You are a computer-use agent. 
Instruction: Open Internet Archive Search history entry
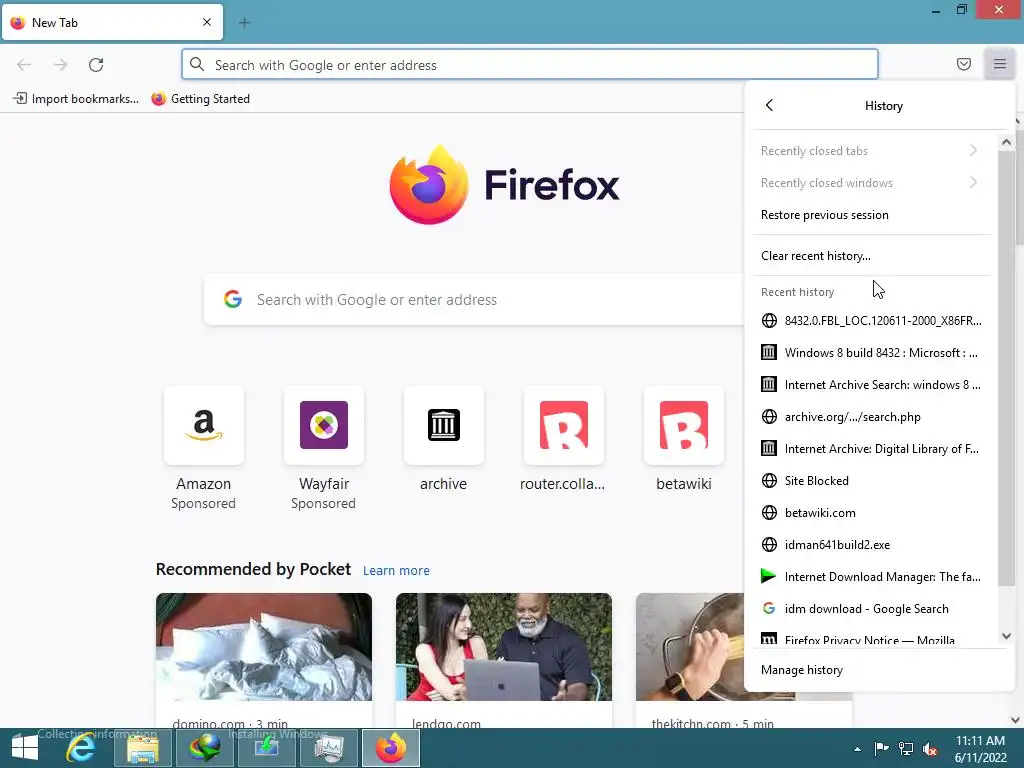(872, 385)
